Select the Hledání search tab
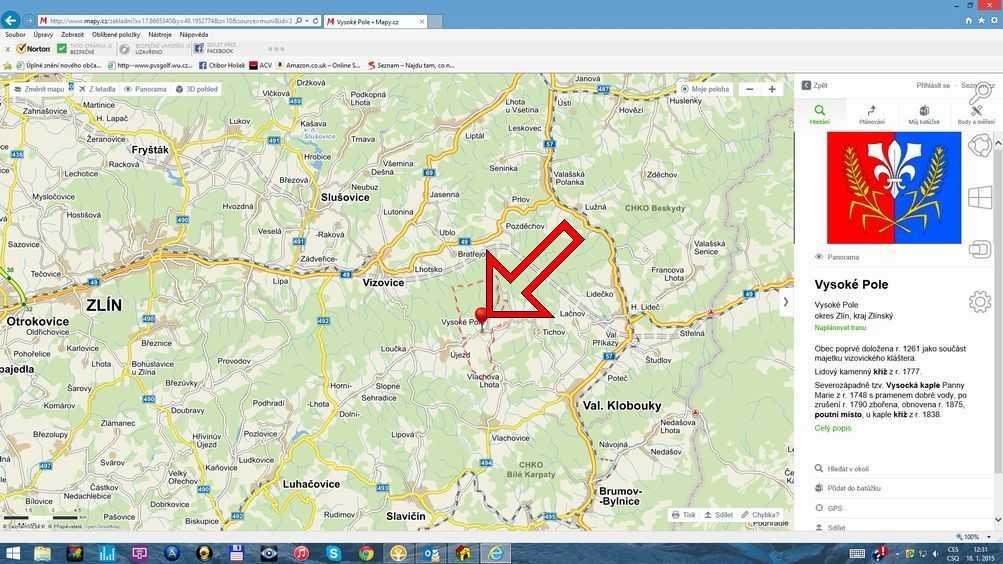This screenshot has width=1003, height=564. pyautogui.click(x=819, y=114)
